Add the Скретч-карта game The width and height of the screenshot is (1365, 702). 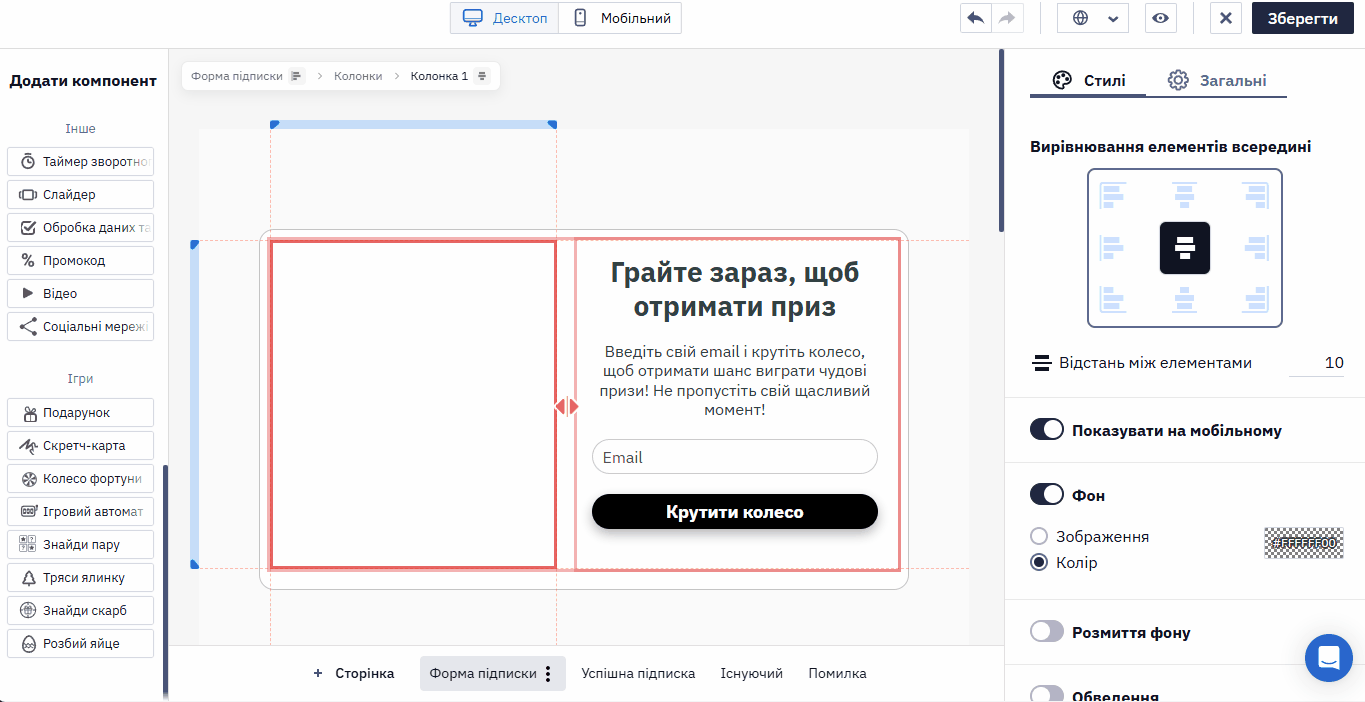[x=80, y=445]
